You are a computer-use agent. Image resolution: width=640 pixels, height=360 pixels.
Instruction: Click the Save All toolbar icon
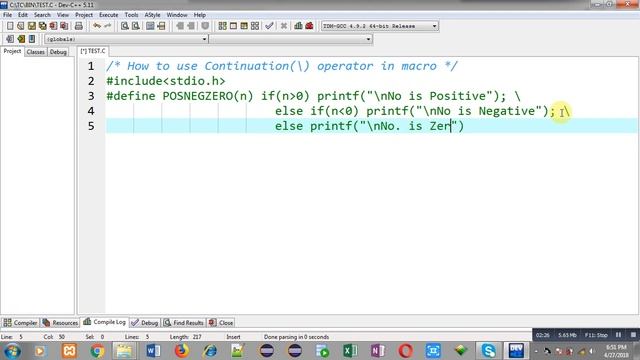click(42, 26)
